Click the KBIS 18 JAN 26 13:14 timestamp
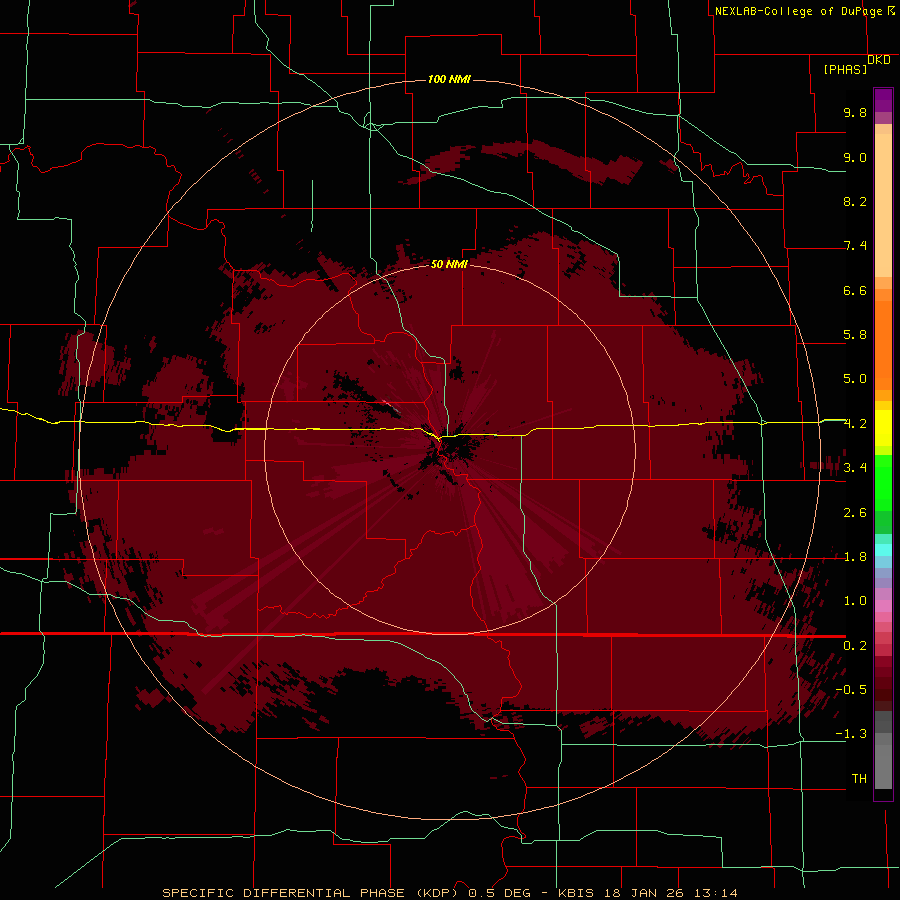This screenshot has height=900, width=900. tap(647, 893)
